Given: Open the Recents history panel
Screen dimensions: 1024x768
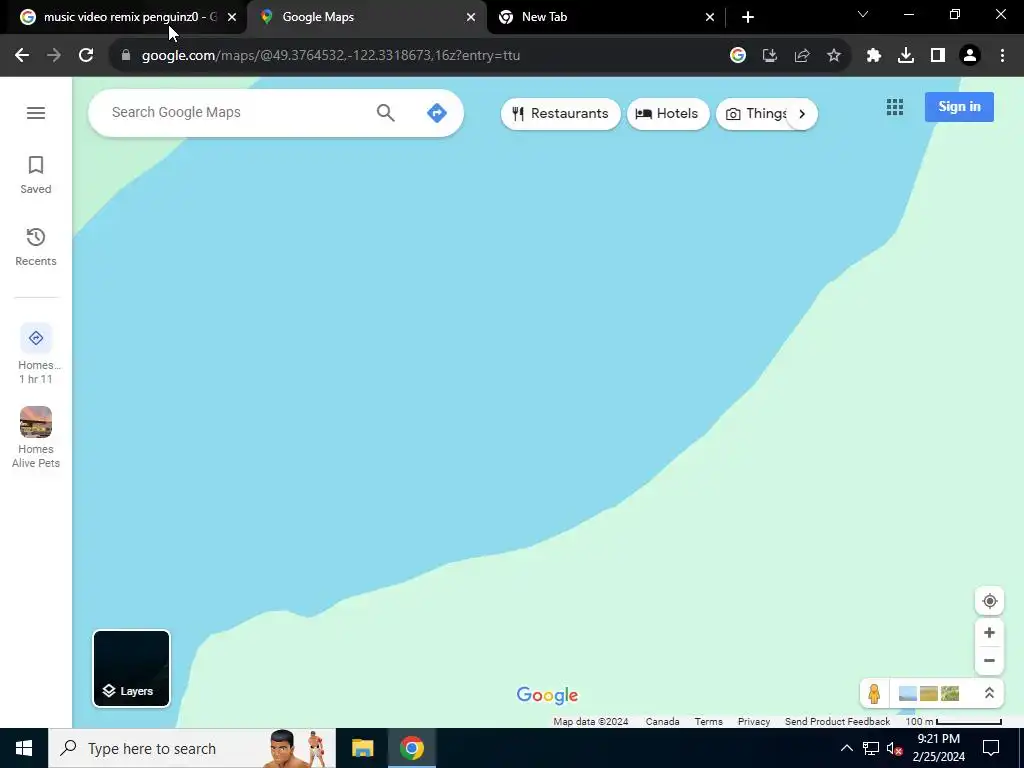Looking at the screenshot, I should 36,247.
